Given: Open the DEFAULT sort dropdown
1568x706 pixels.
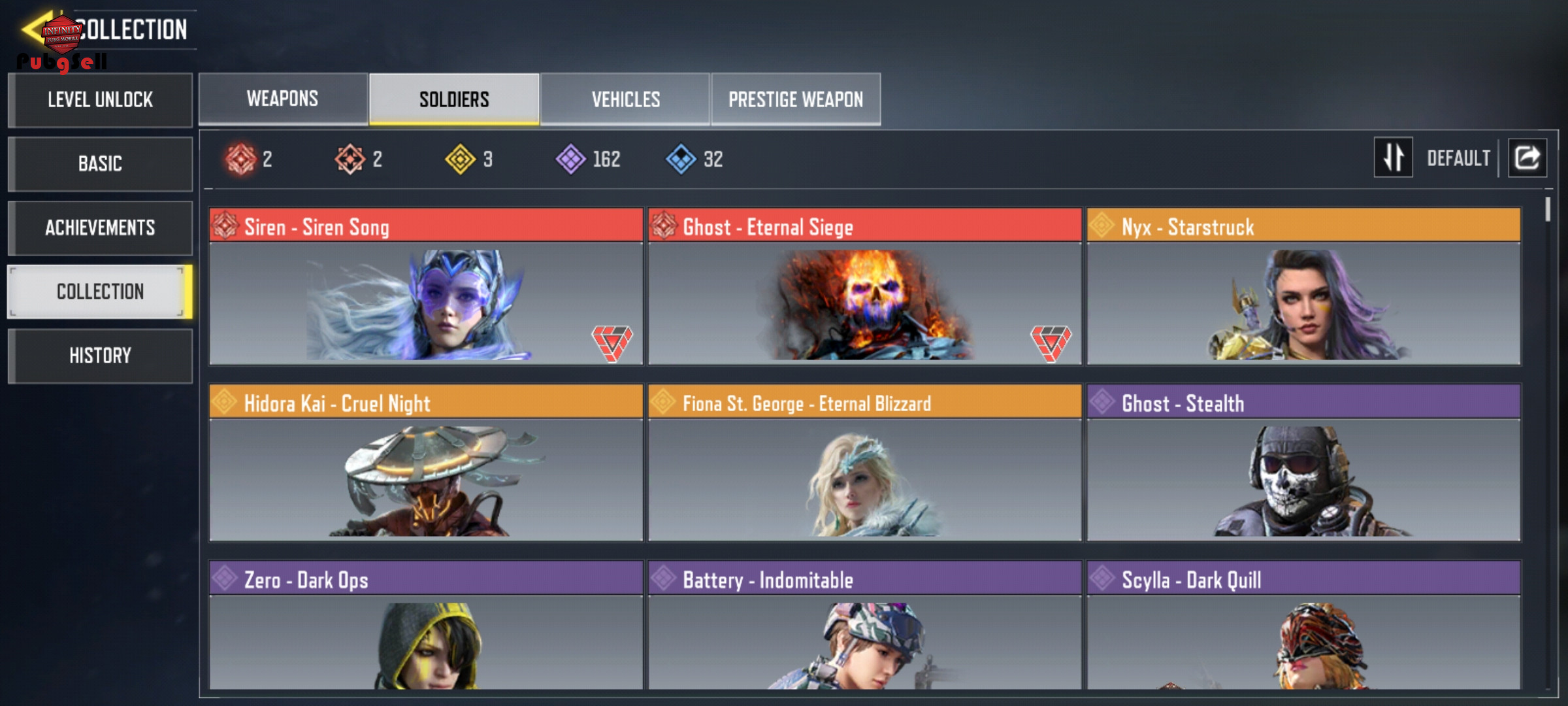Looking at the screenshot, I should click(x=1458, y=158).
